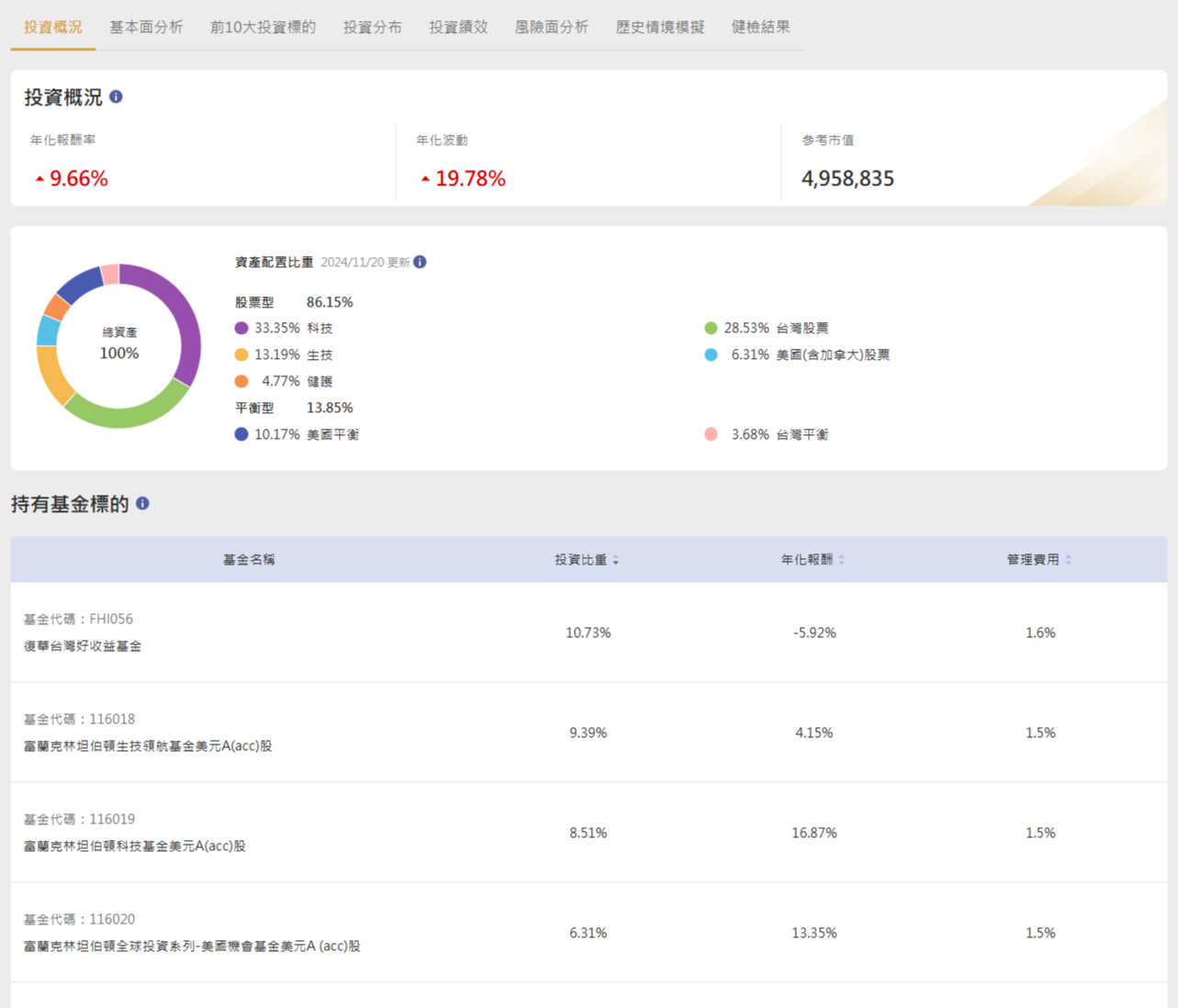1178x1008 pixels.
Task: Click info icon beside 投資概況 heading
Action: coord(116,96)
